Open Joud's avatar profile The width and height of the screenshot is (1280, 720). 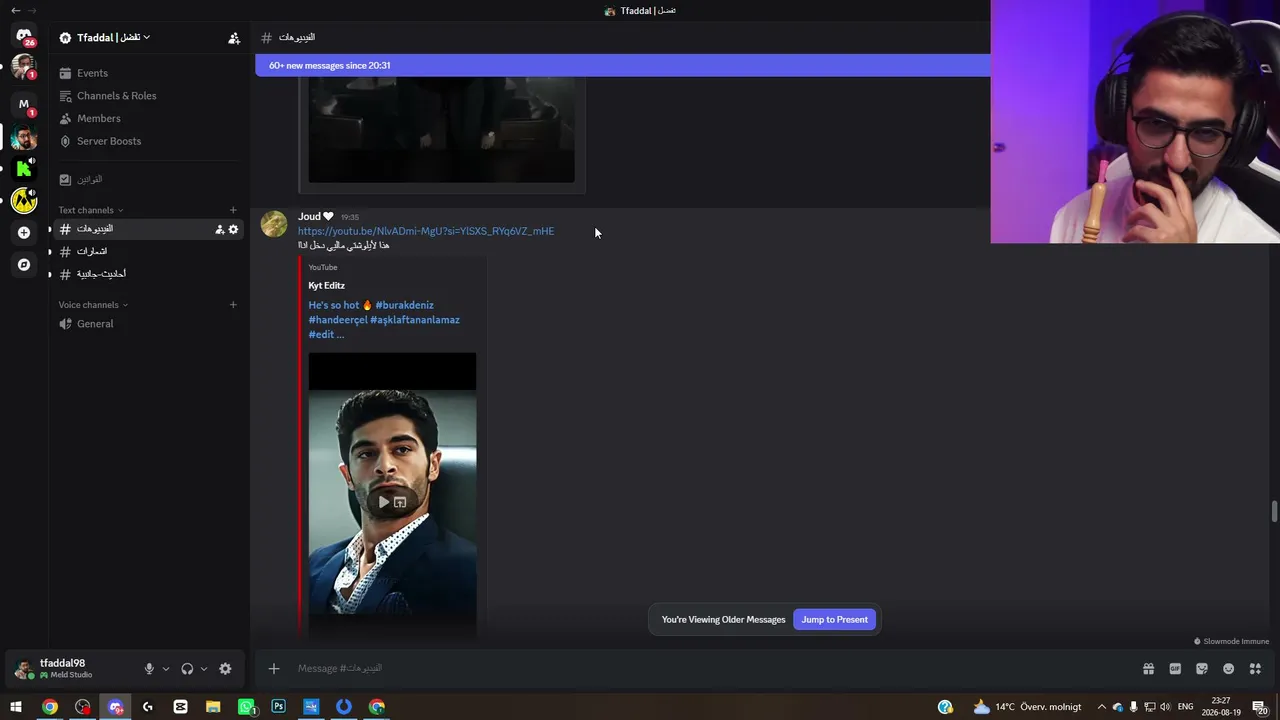tap(274, 224)
